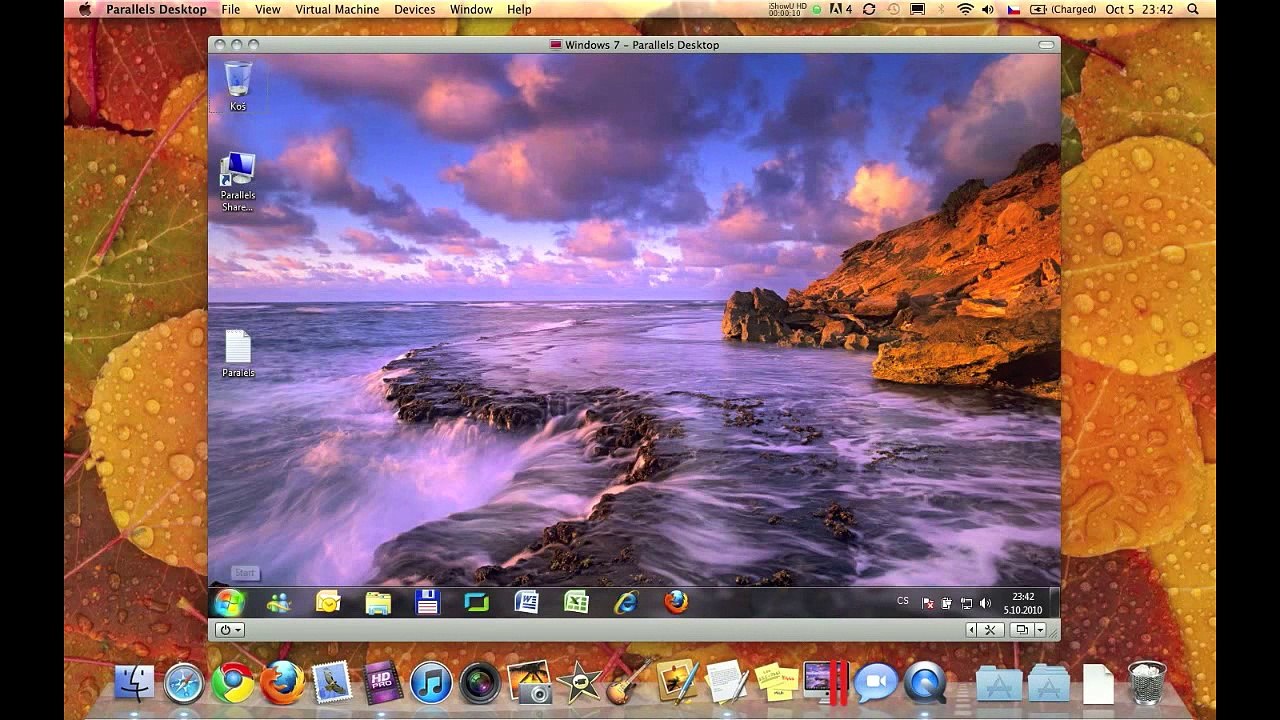This screenshot has width=1280, height=720.
Task: Open the Outlook mail icon in taskbar
Action: tap(328, 602)
